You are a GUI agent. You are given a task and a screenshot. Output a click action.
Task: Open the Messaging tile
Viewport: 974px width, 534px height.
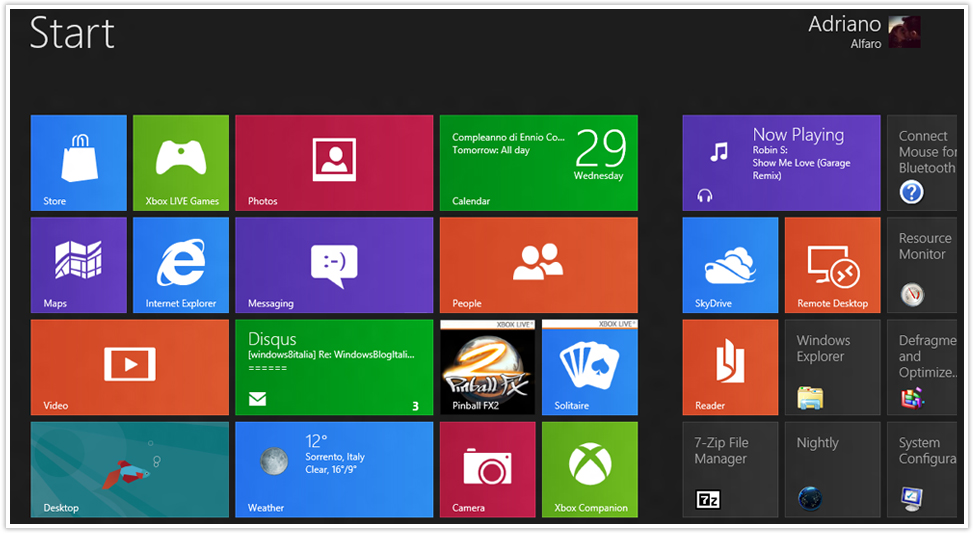334,265
